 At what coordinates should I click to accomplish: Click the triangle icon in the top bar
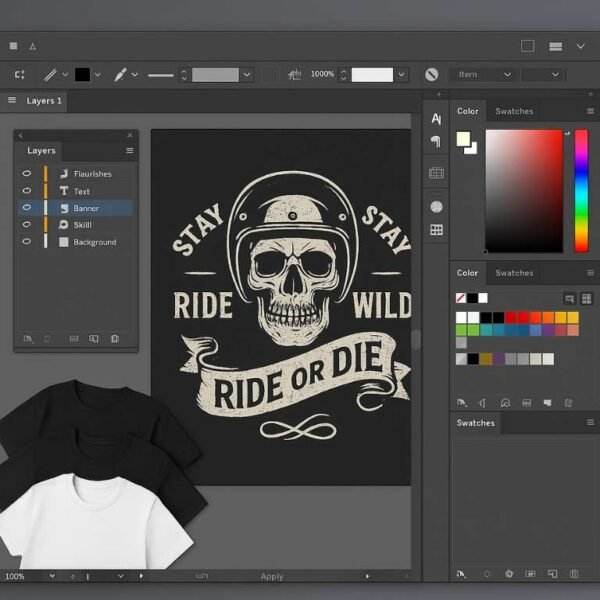pyautogui.click(x=33, y=46)
